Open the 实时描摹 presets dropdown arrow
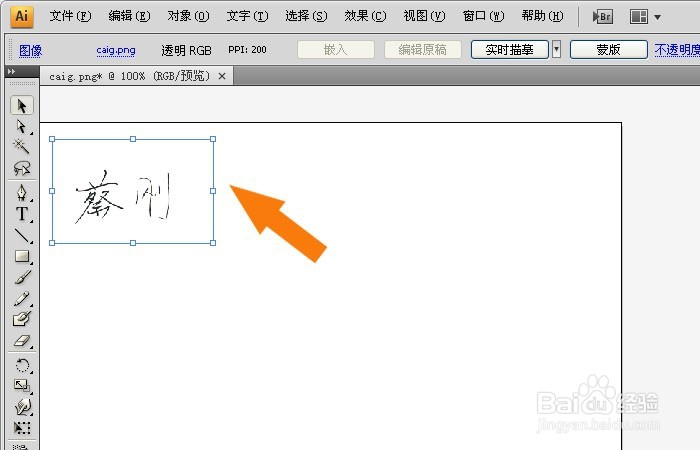 tap(556, 49)
